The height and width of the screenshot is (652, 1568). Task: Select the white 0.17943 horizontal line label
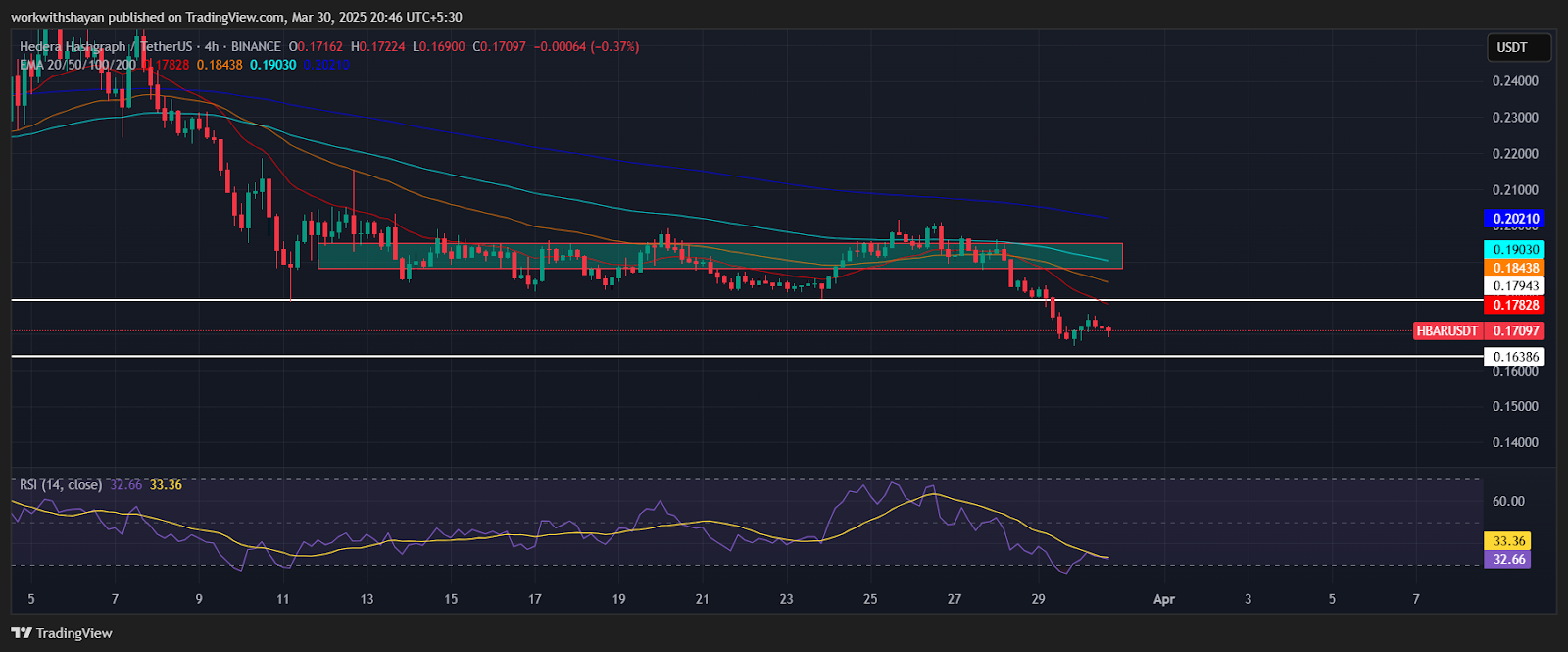click(1515, 286)
